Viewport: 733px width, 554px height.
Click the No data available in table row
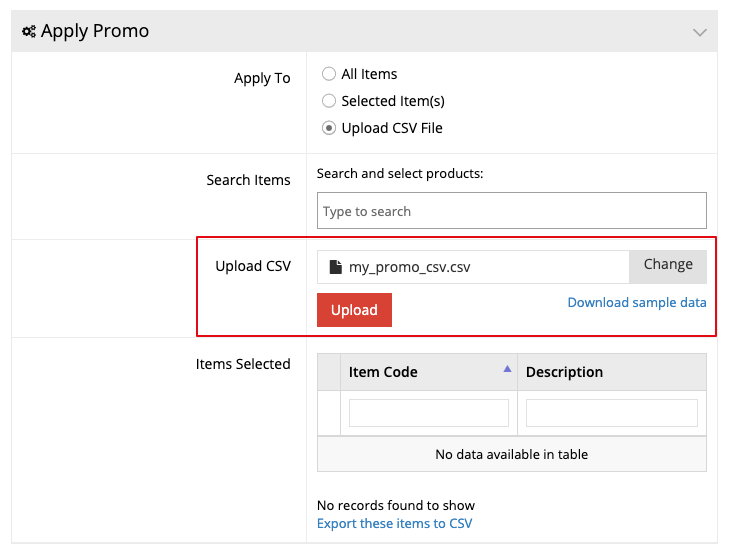click(511, 454)
